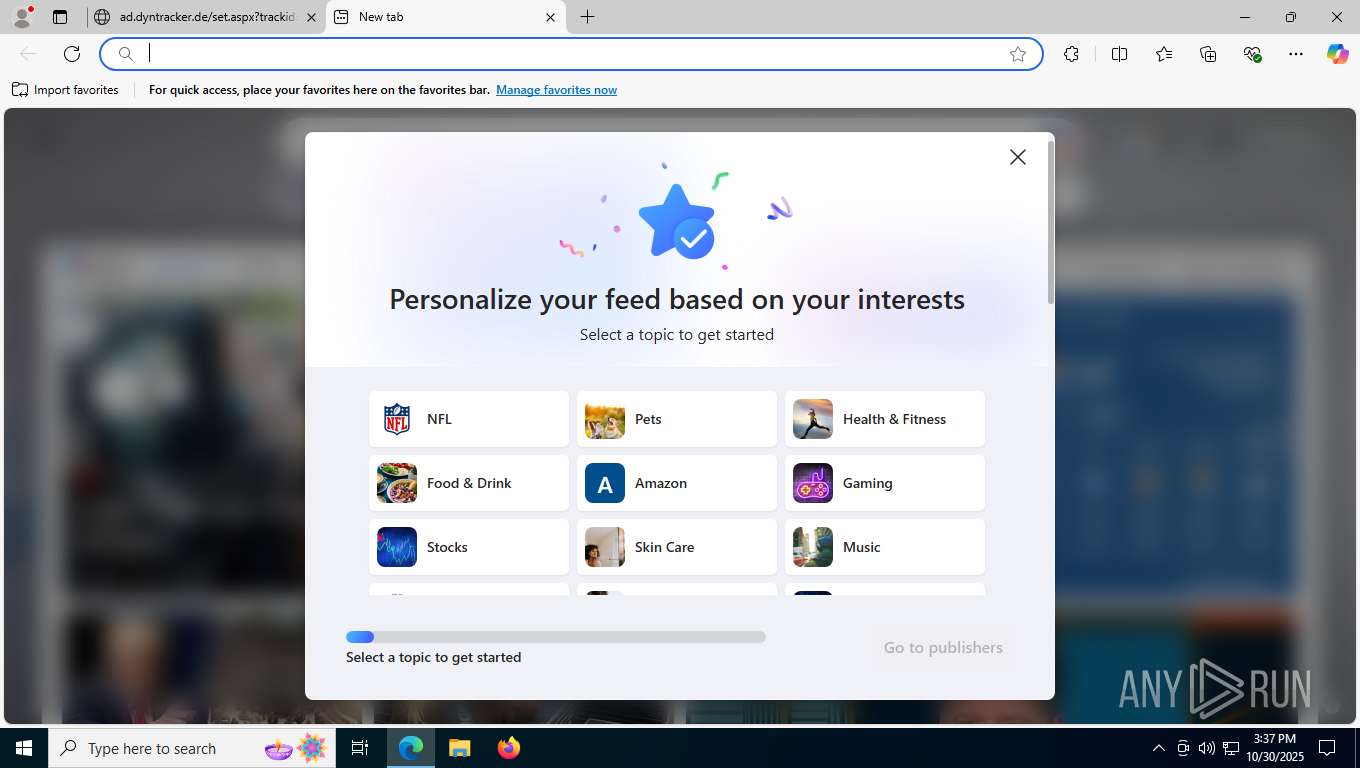Image resolution: width=1360 pixels, height=768 pixels.
Task: Open Favorites list icon
Action: 1164,54
